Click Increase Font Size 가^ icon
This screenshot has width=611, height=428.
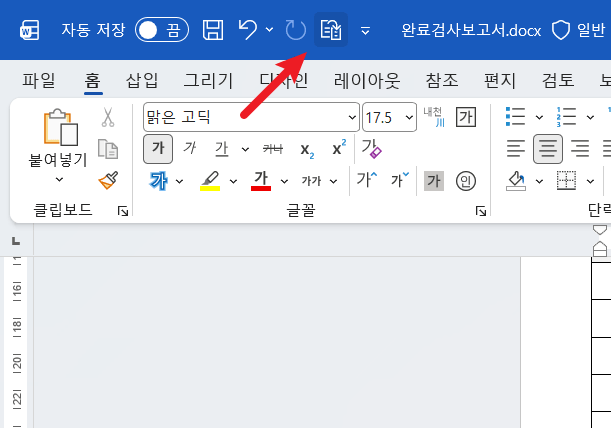pos(367,180)
